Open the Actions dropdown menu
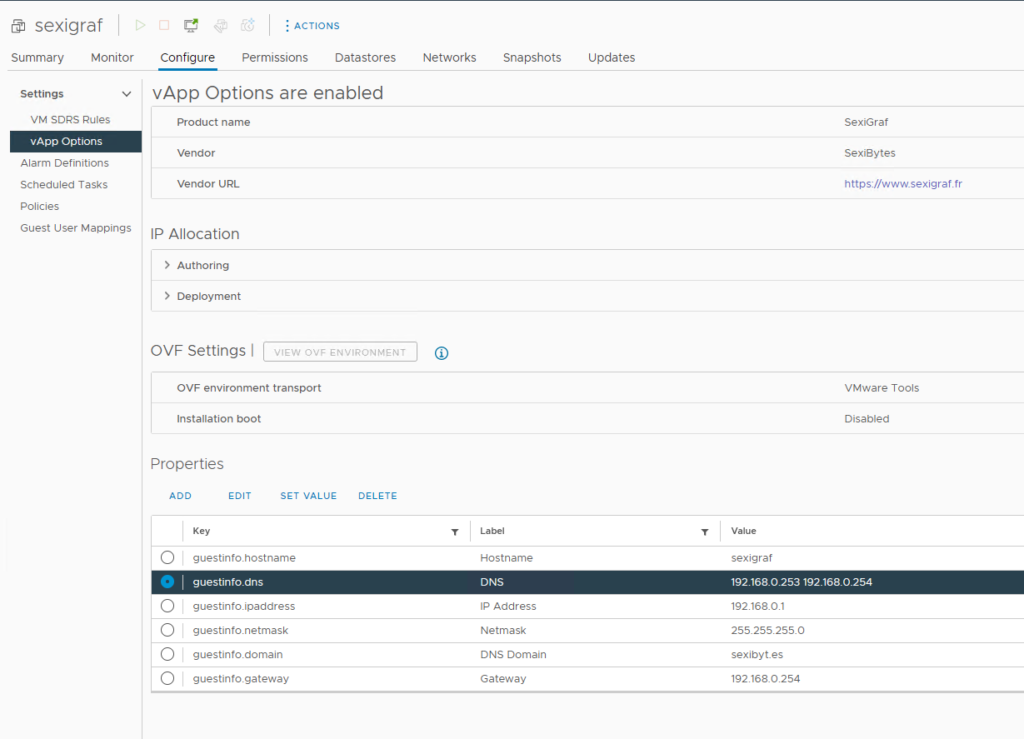Viewport: 1024px width, 739px height. point(312,26)
